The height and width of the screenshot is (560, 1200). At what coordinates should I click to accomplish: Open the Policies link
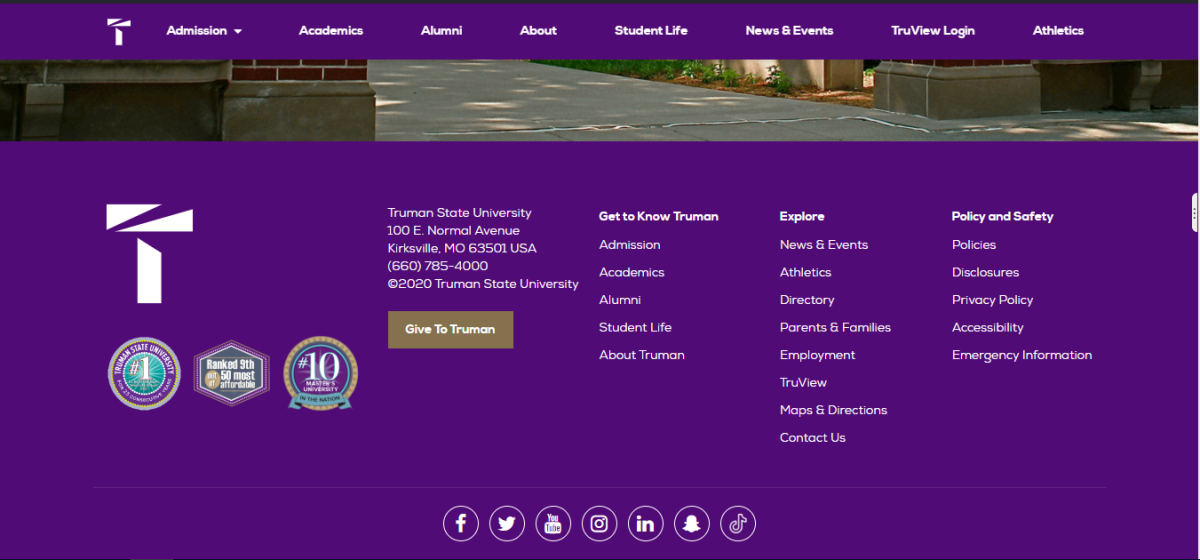click(x=974, y=245)
